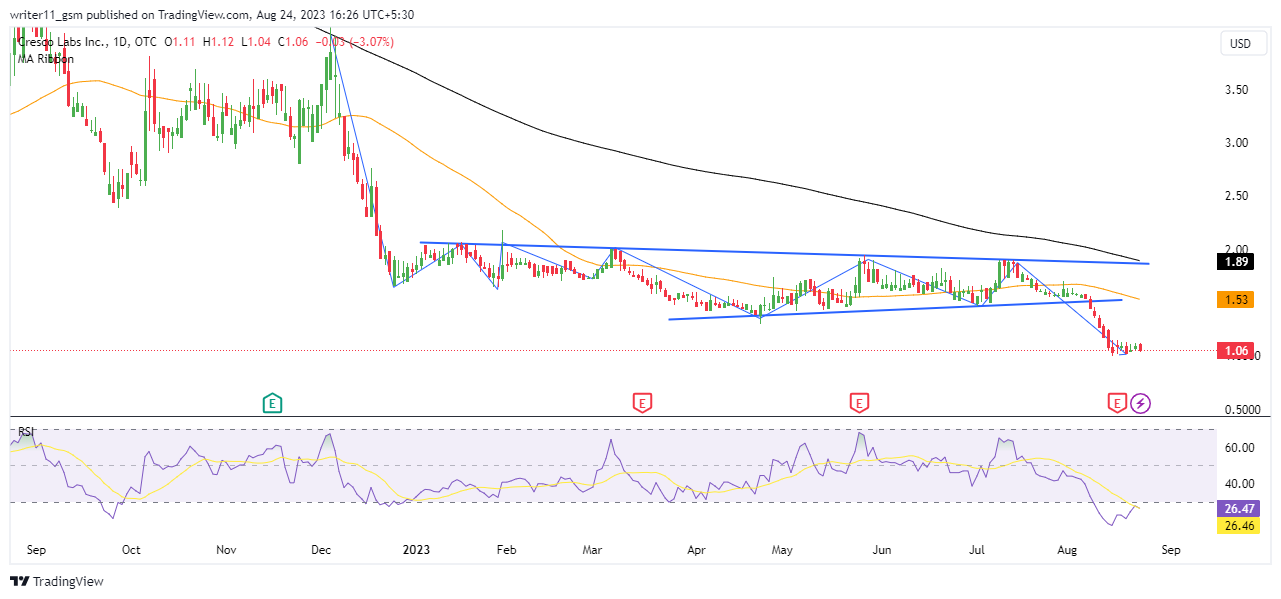The height and width of the screenshot is (599, 1281).
Task: Open the red earnings marker between May and Jun
Action: coord(858,403)
